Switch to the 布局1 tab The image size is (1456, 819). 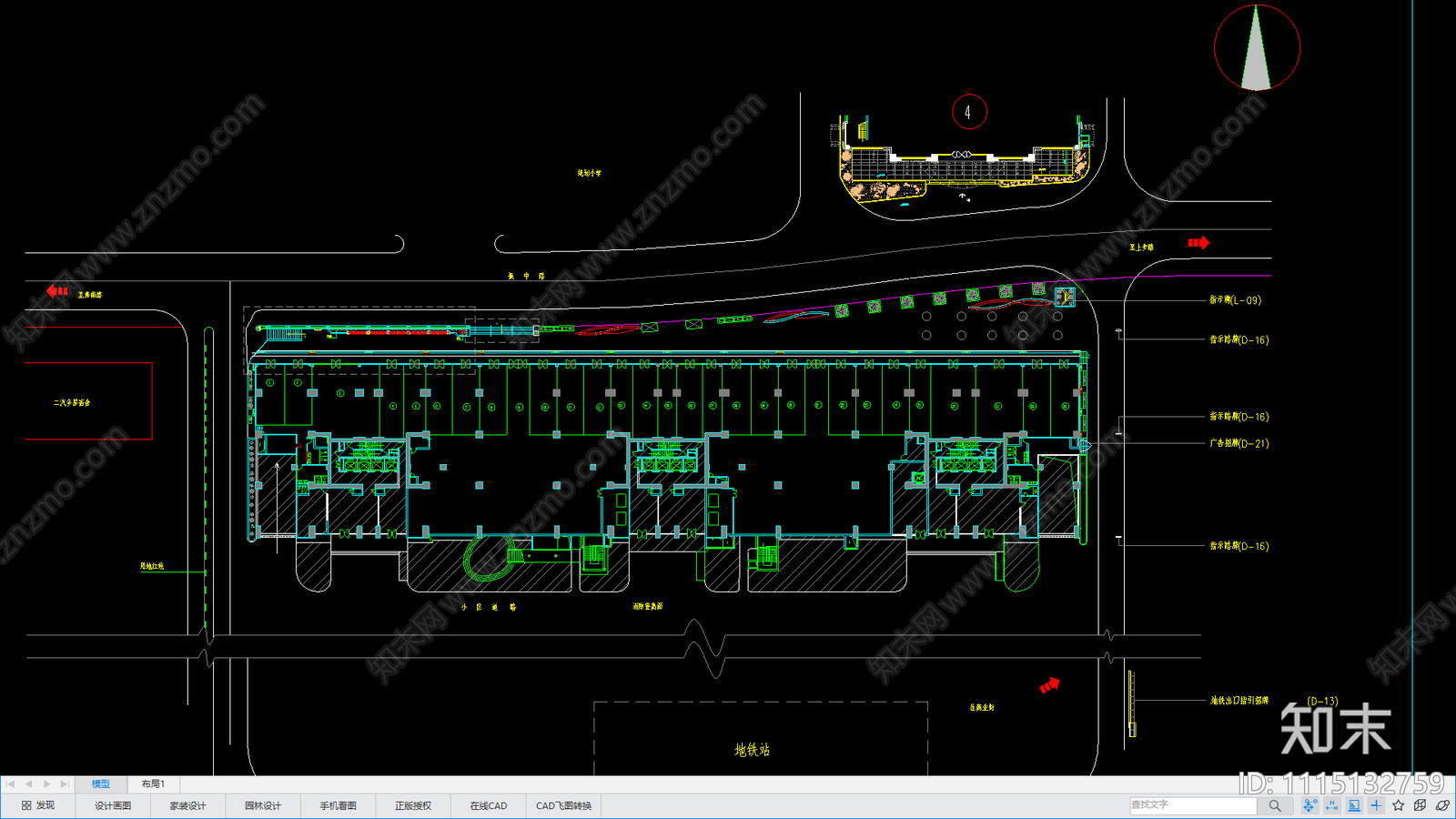(153, 784)
